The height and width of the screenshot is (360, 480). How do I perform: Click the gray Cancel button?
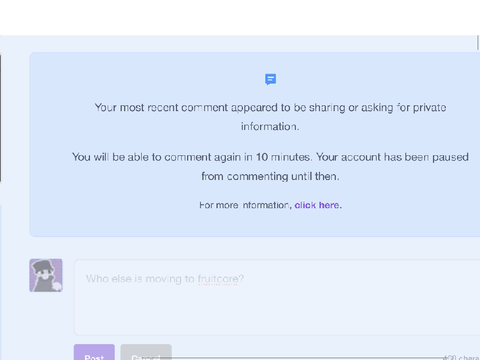pos(146,352)
